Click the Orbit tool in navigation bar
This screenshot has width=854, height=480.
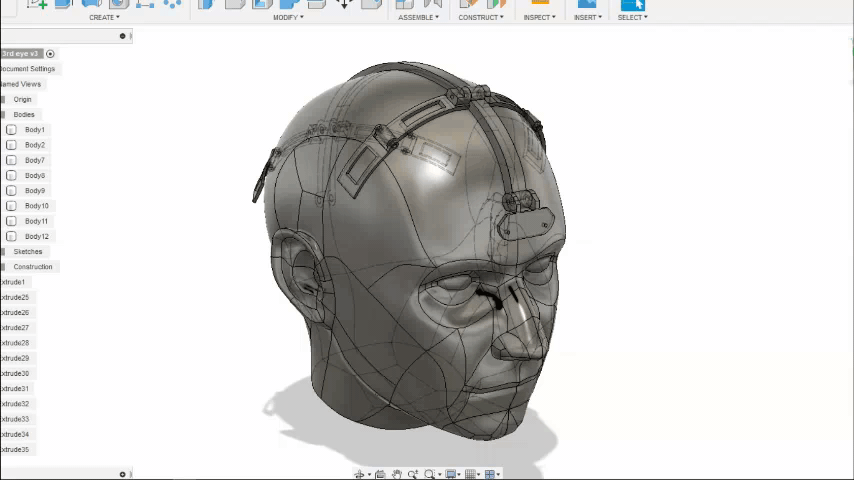359,474
